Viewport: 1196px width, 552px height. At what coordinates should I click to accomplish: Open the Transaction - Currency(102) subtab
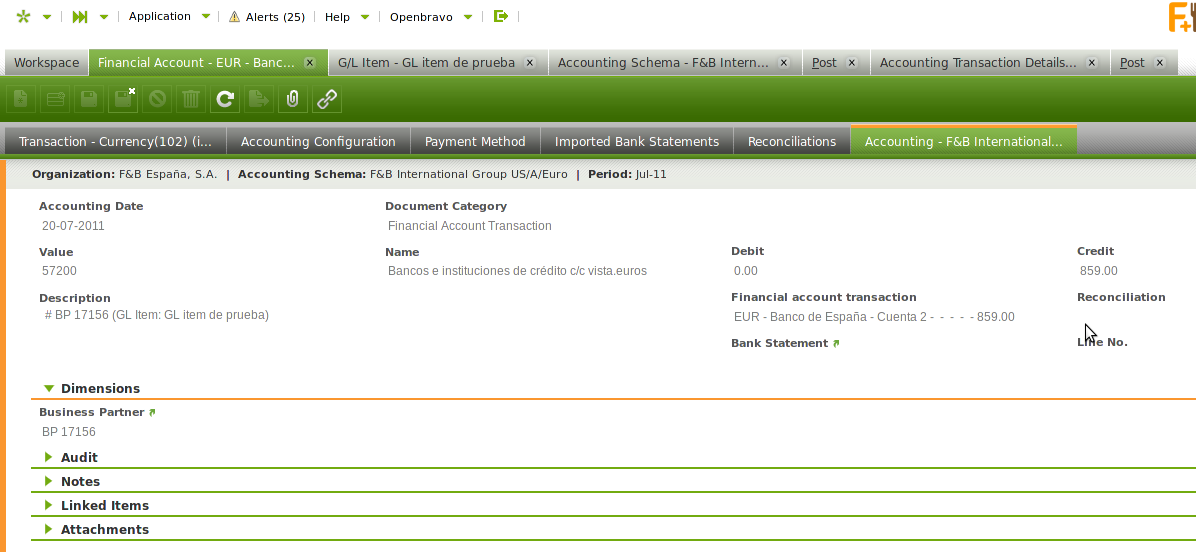[115, 141]
